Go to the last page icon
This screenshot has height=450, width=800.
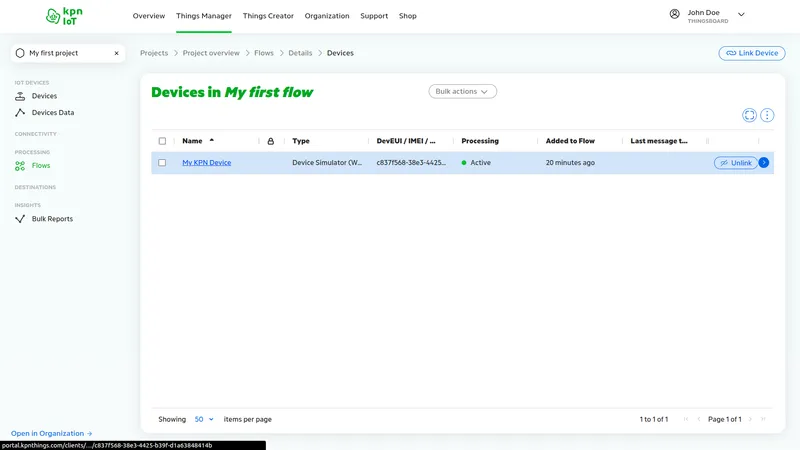click(x=763, y=419)
